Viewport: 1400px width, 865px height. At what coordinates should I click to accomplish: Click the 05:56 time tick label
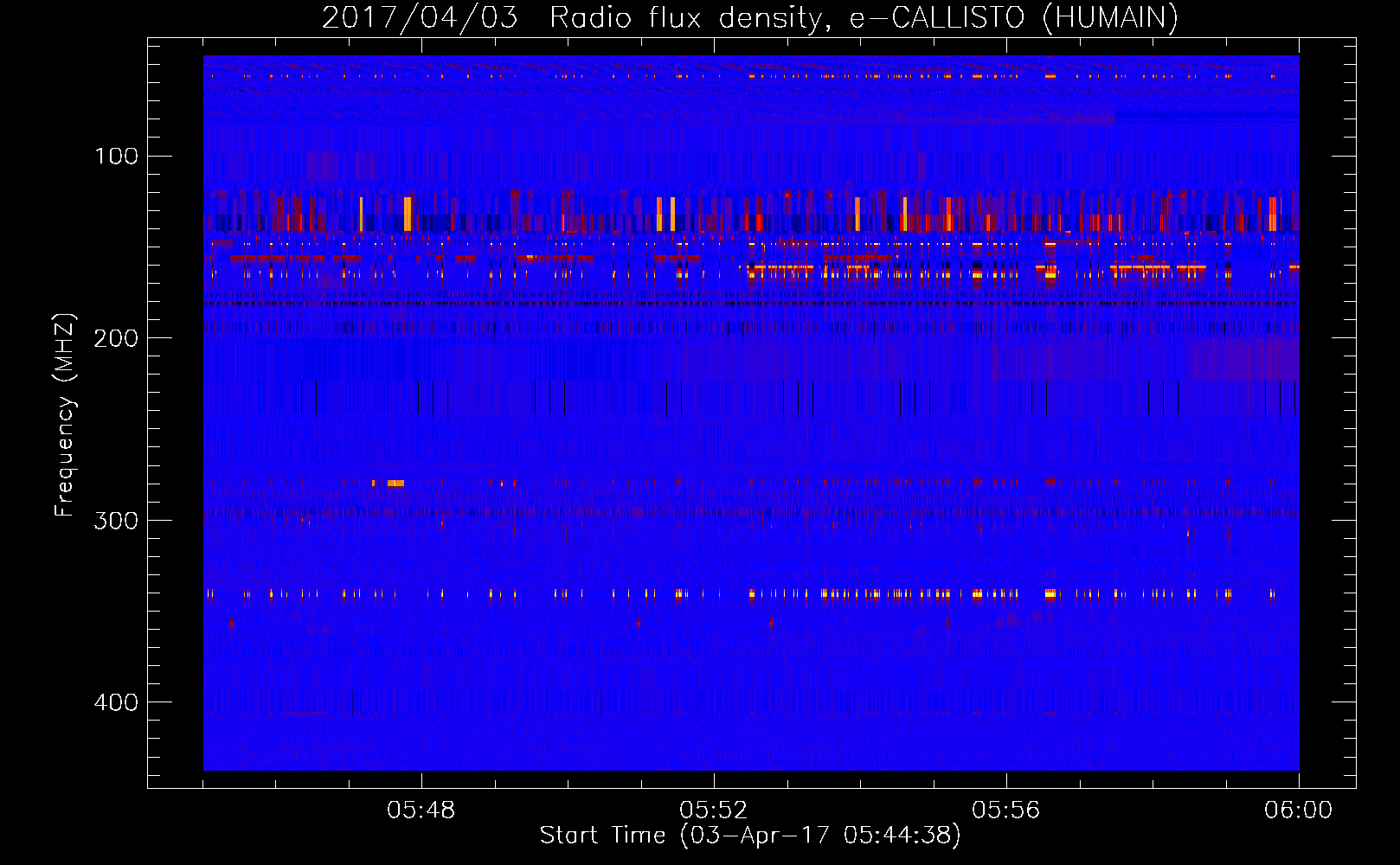point(1006,811)
